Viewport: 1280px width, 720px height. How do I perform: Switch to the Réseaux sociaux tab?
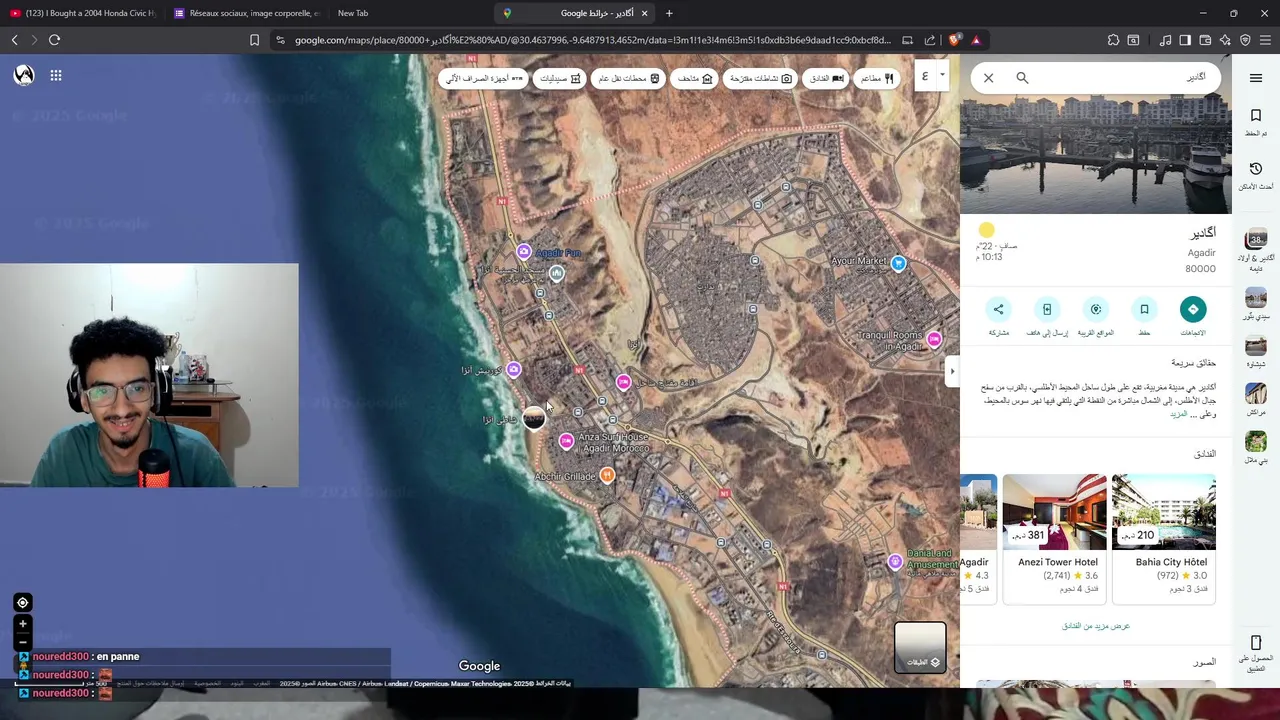point(247,13)
